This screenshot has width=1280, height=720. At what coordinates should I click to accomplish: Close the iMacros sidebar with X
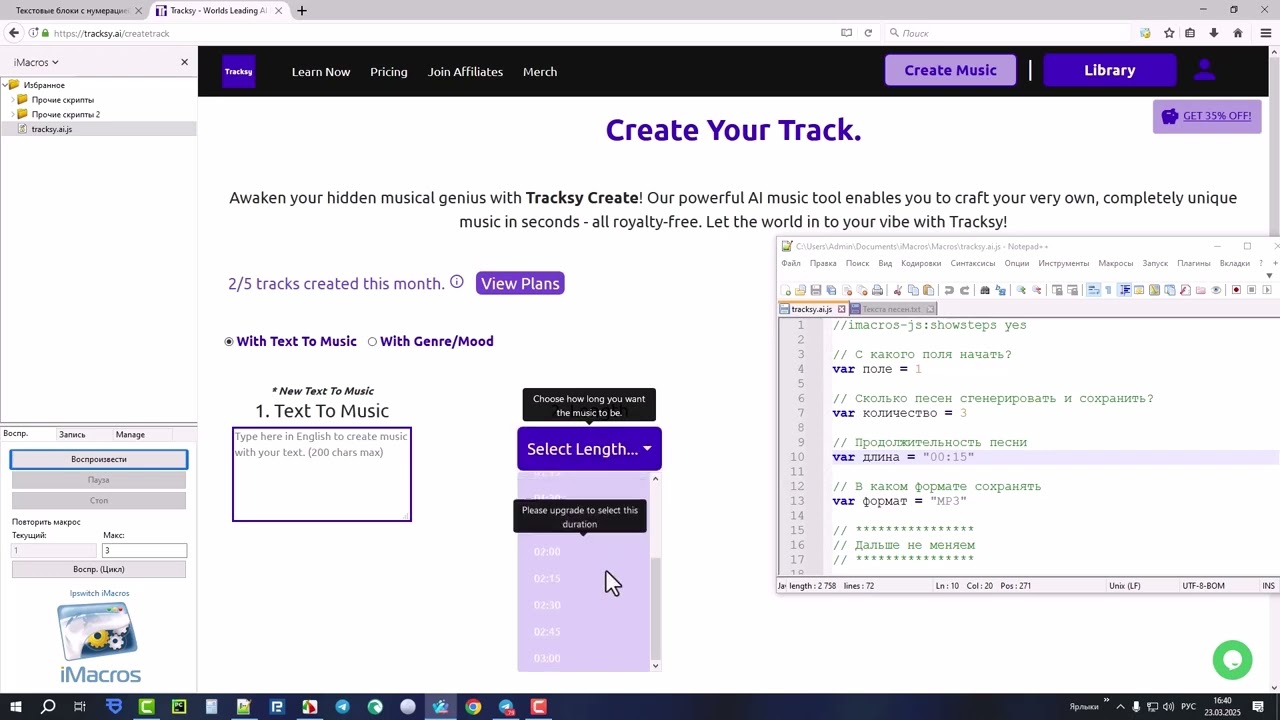184,62
